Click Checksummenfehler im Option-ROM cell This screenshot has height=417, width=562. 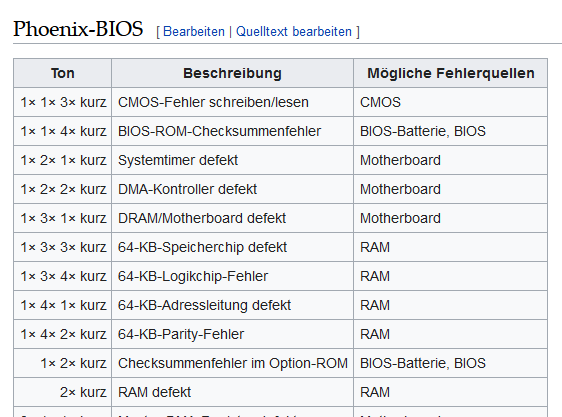pos(232,363)
